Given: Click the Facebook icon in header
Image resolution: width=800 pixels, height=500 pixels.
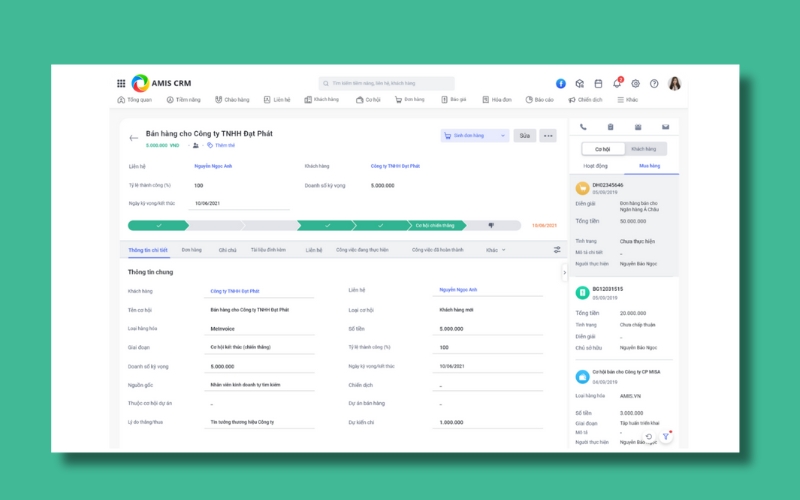Looking at the screenshot, I should pos(561,84).
